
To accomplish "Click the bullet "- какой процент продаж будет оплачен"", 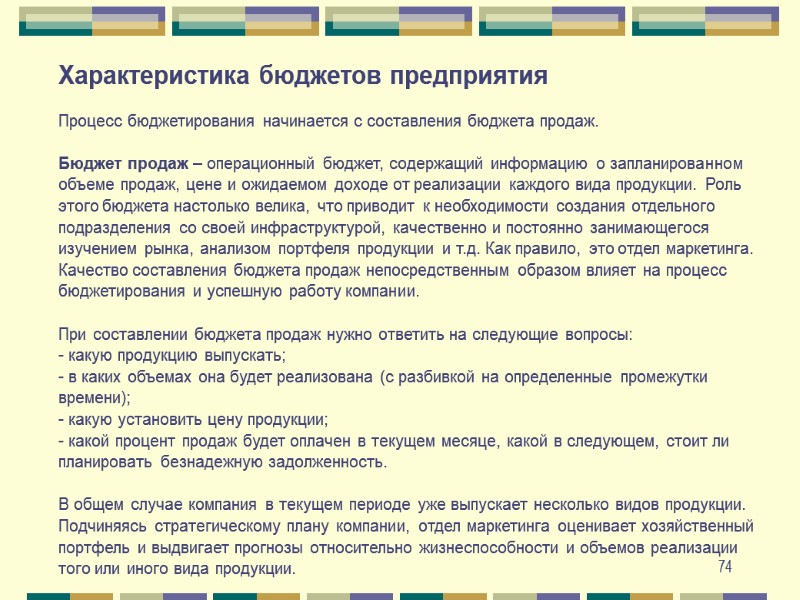I will 393,441.
